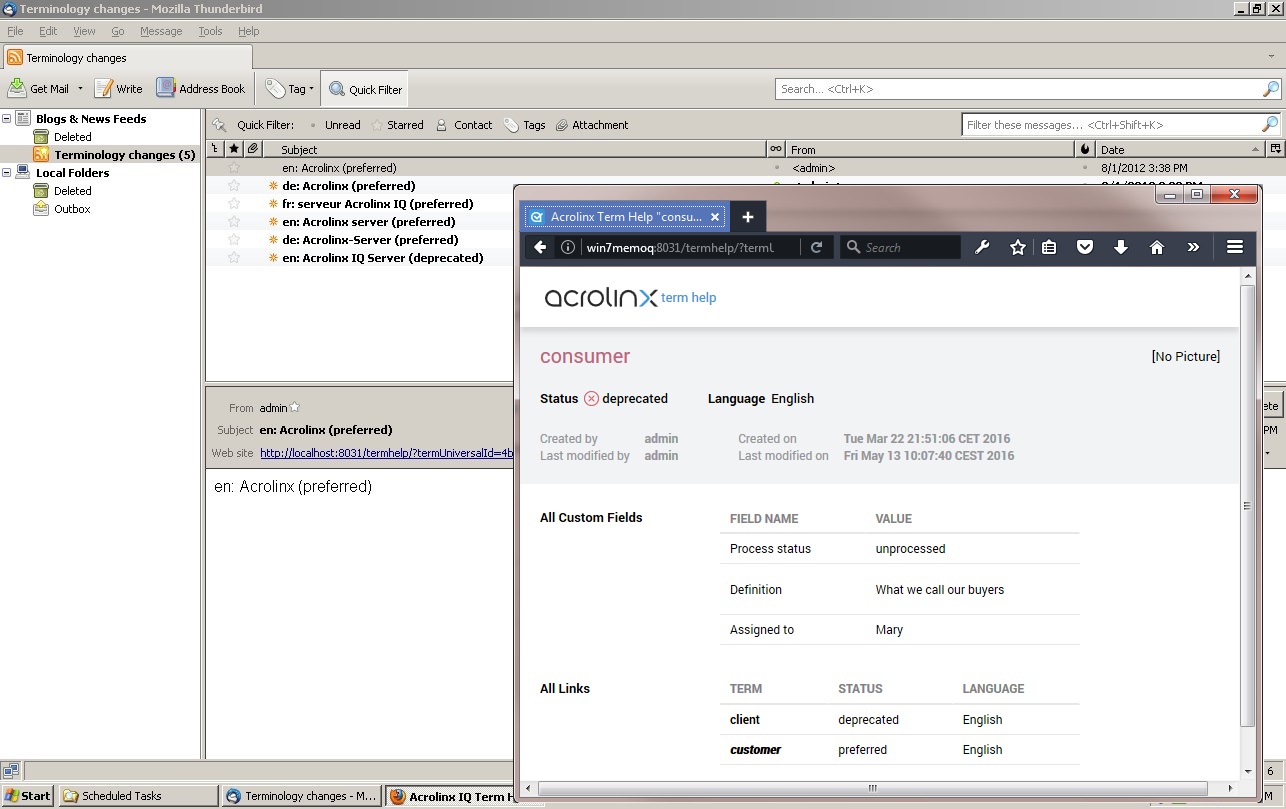
Task: Toggle the Attachment quick filter
Action: pos(592,125)
